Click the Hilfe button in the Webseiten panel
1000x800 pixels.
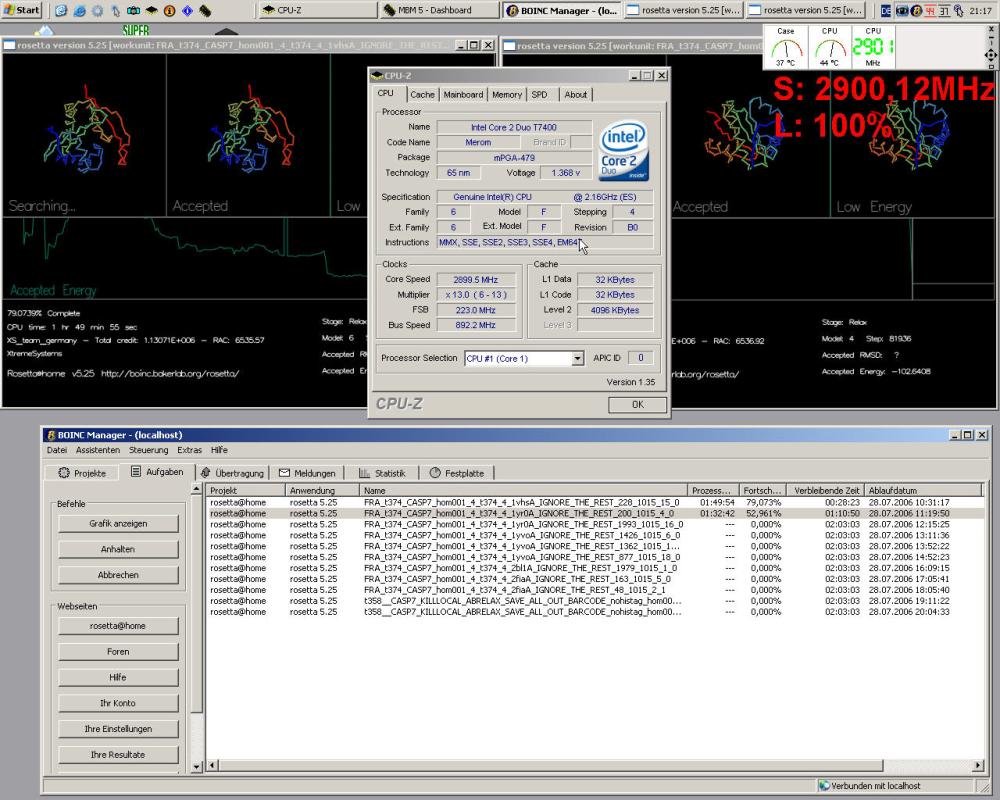(118, 678)
